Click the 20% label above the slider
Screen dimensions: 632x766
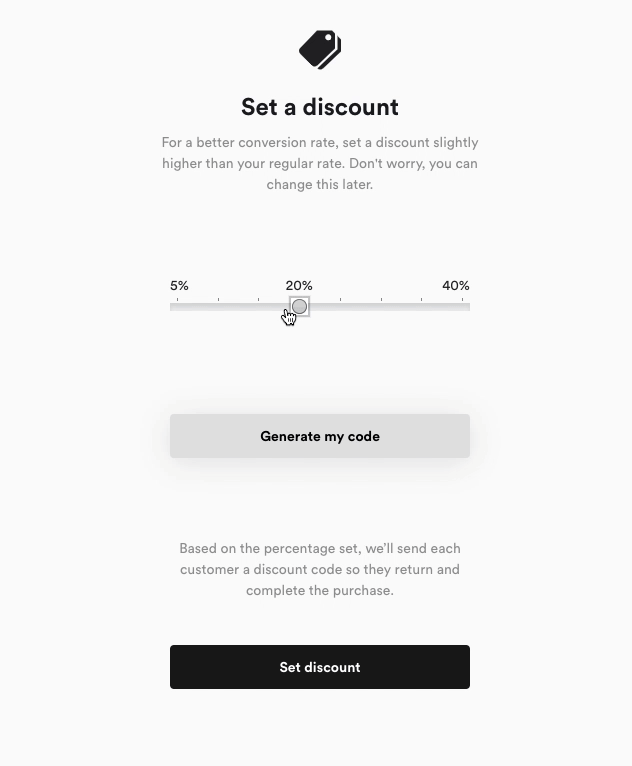point(299,286)
